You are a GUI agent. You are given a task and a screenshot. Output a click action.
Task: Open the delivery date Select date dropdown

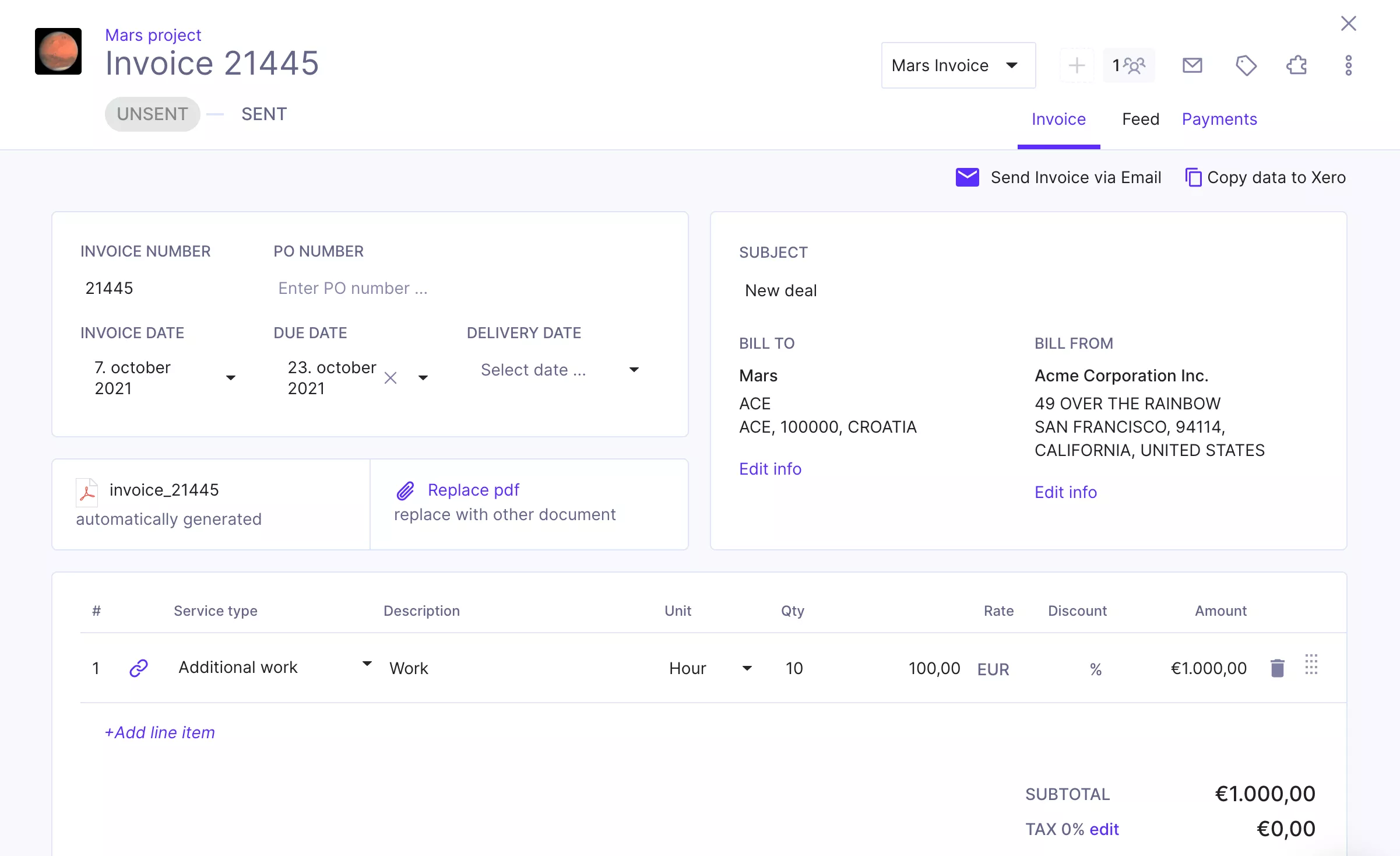click(560, 370)
